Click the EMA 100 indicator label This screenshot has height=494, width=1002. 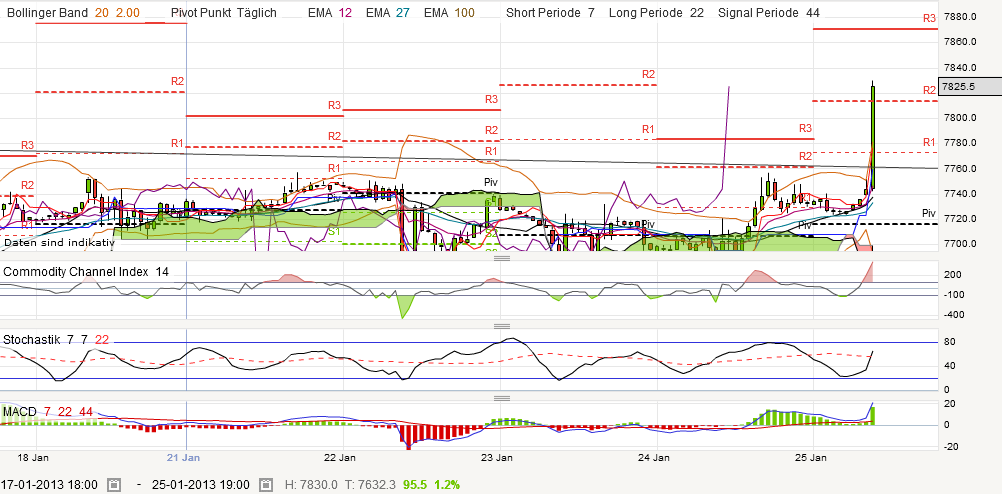tap(449, 13)
